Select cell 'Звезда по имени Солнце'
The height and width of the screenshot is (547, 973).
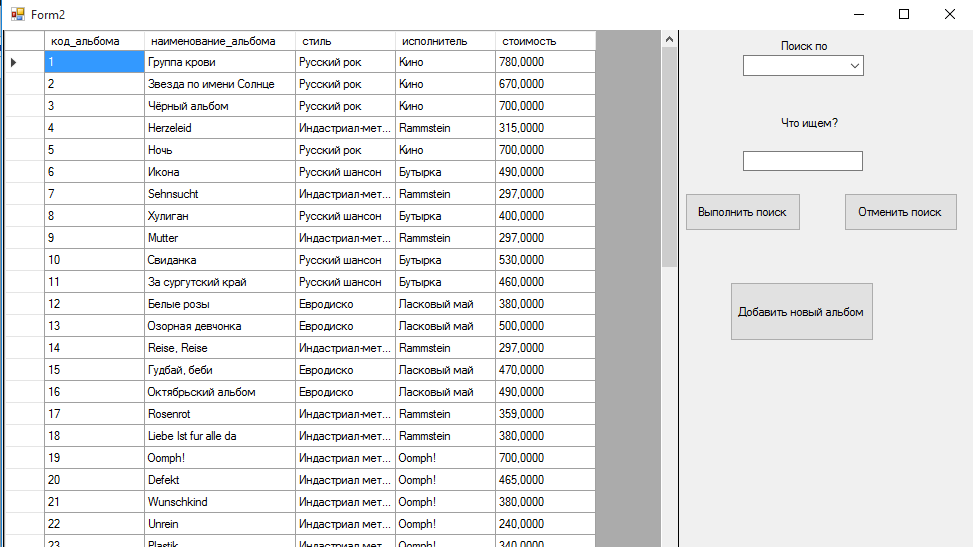220,84
